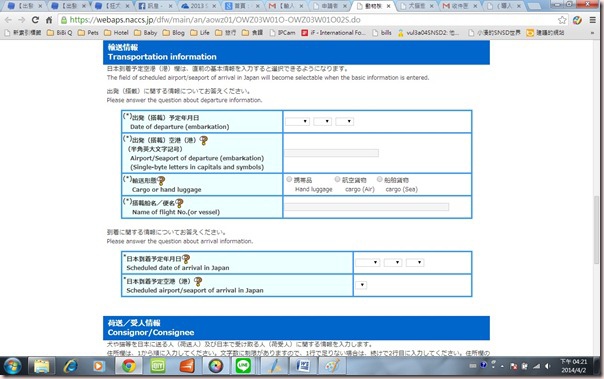Open the bills bookmark

382,33
